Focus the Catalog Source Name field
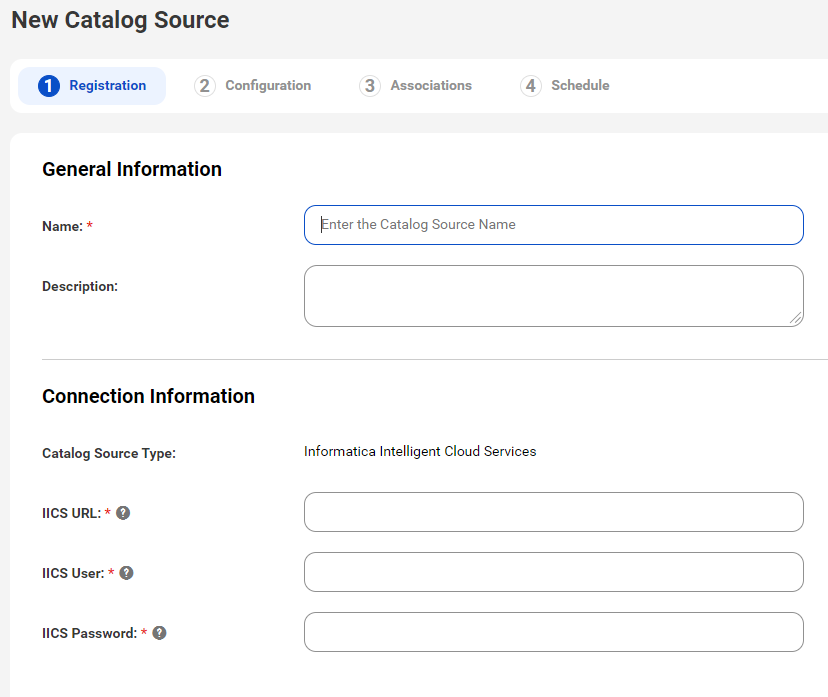 pos(553,225)
